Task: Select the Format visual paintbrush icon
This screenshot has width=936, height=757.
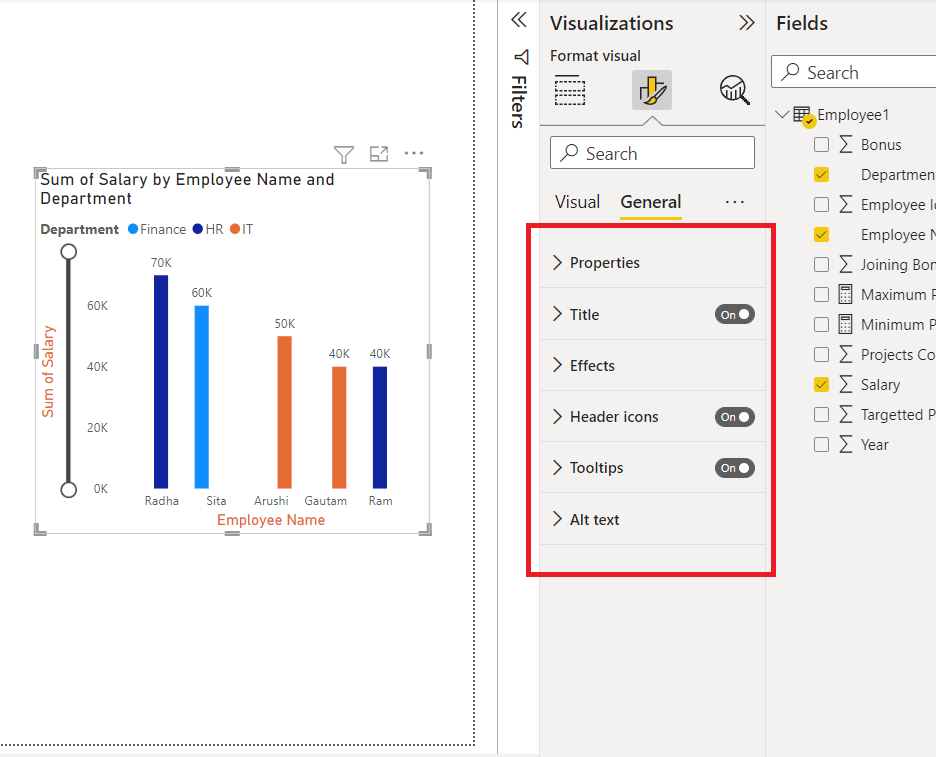Action: click(x=652, y=90)
